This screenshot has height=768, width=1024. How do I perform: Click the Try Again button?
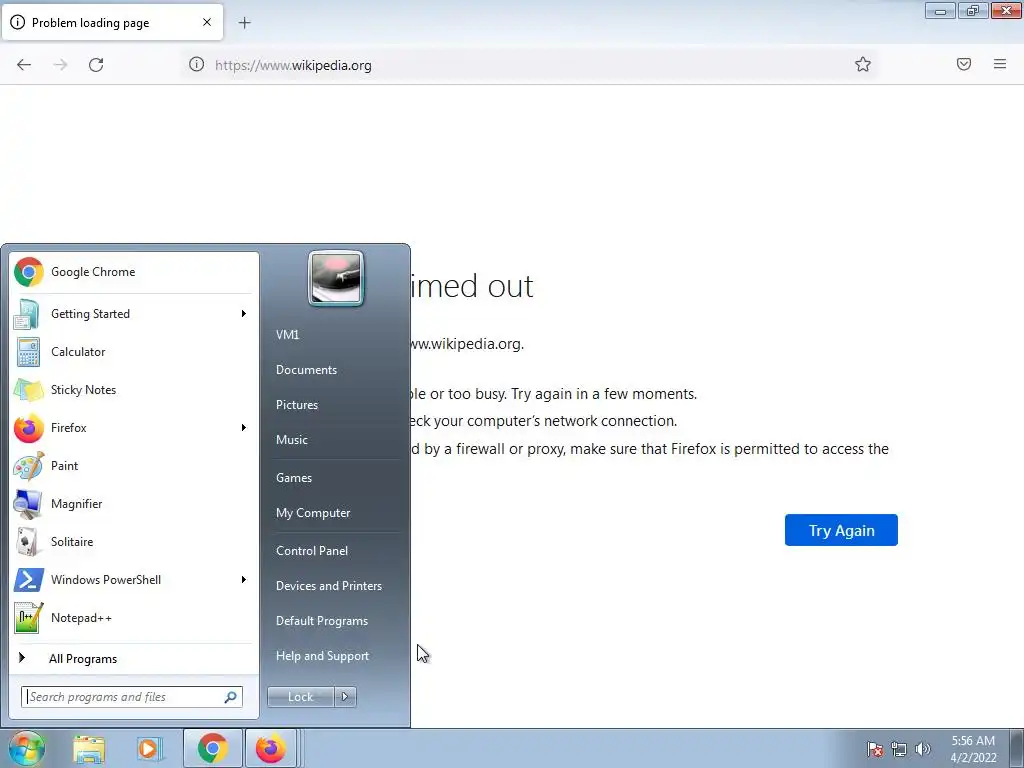[x=841, y=530]
